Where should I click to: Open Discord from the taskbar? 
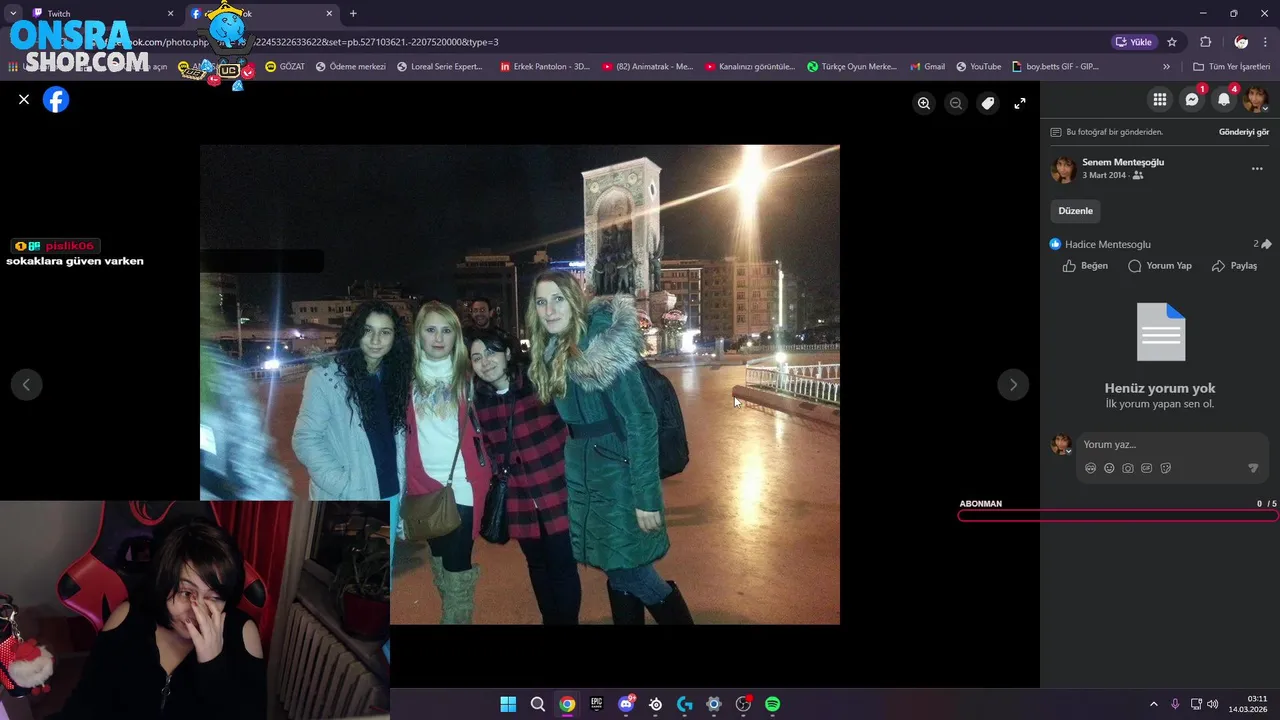626,704
